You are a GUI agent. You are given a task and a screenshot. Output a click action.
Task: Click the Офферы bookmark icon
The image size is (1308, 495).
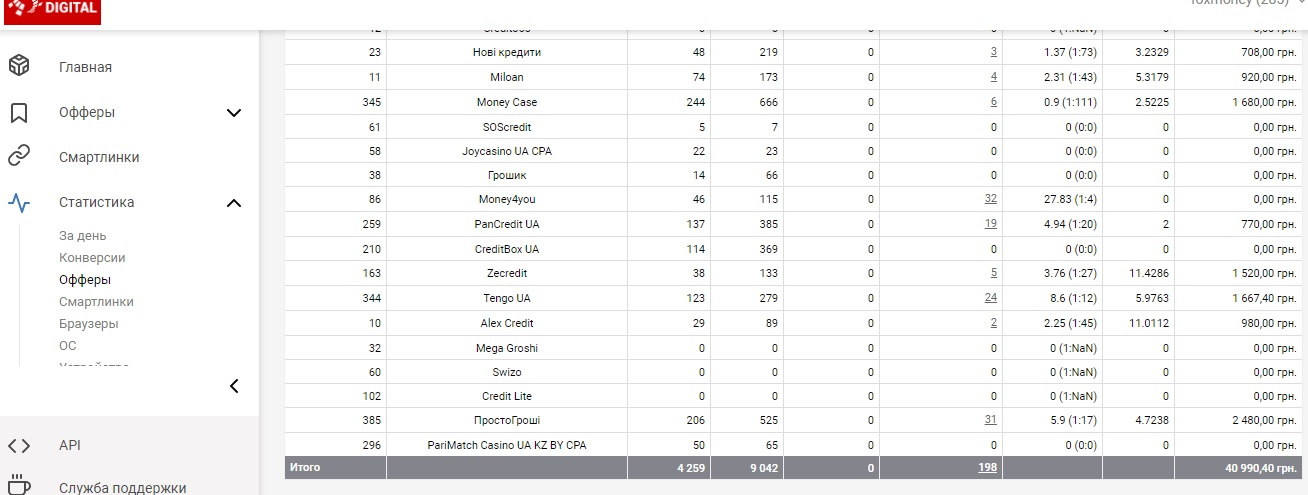click(x=19, y=112)
